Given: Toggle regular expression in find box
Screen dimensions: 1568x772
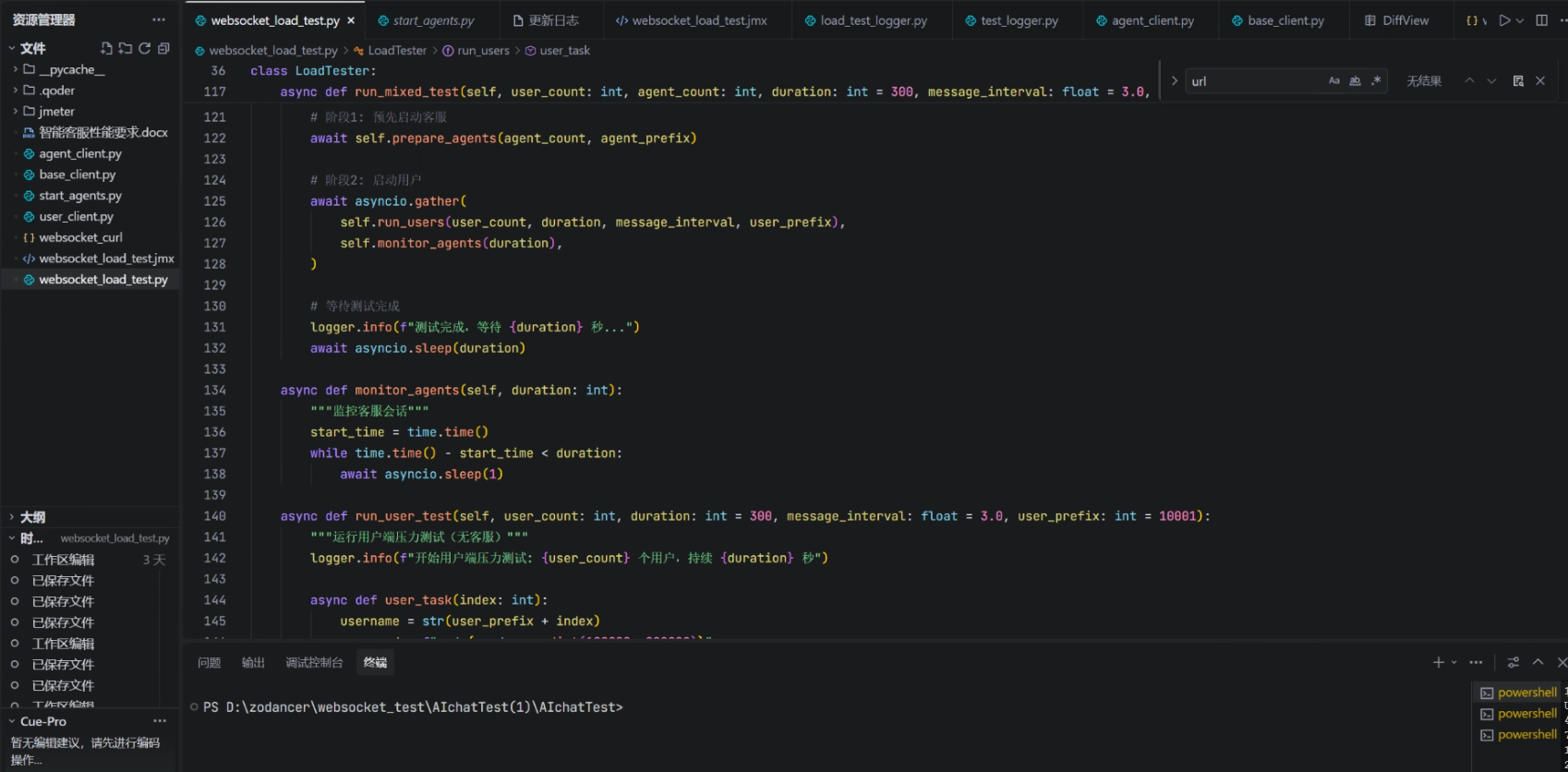Looking at the screenshot, I should point(1376,81).
